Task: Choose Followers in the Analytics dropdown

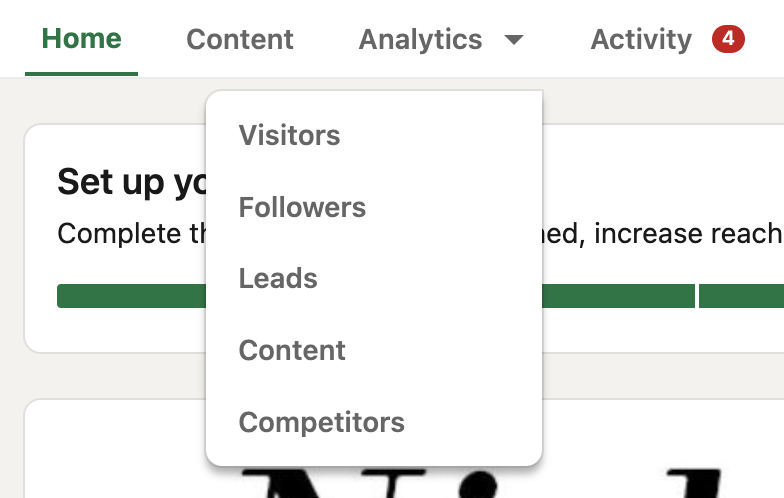Action: tap(302, 207)
